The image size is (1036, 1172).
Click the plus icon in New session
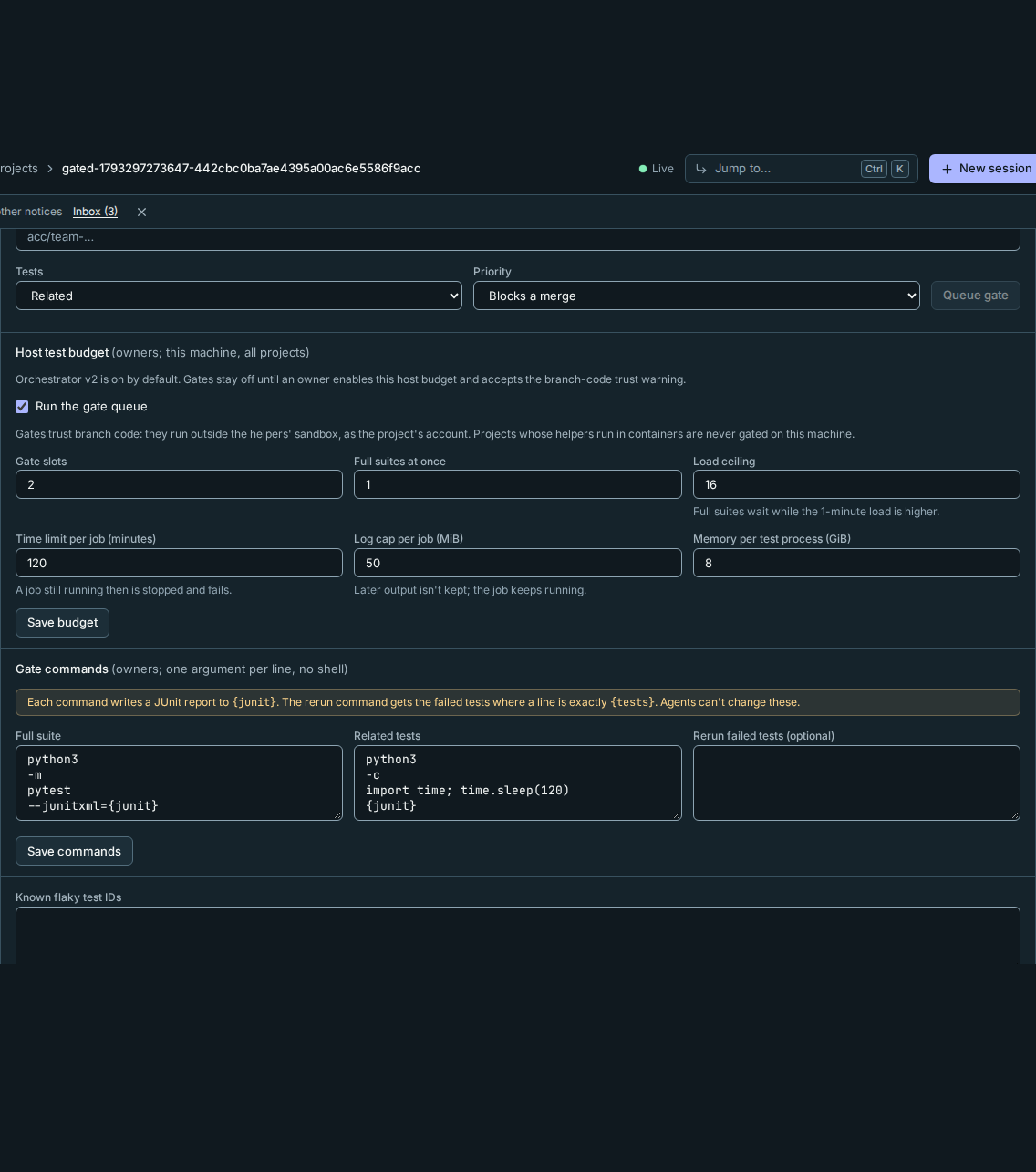pyautogui.click(x=947, y=169)
